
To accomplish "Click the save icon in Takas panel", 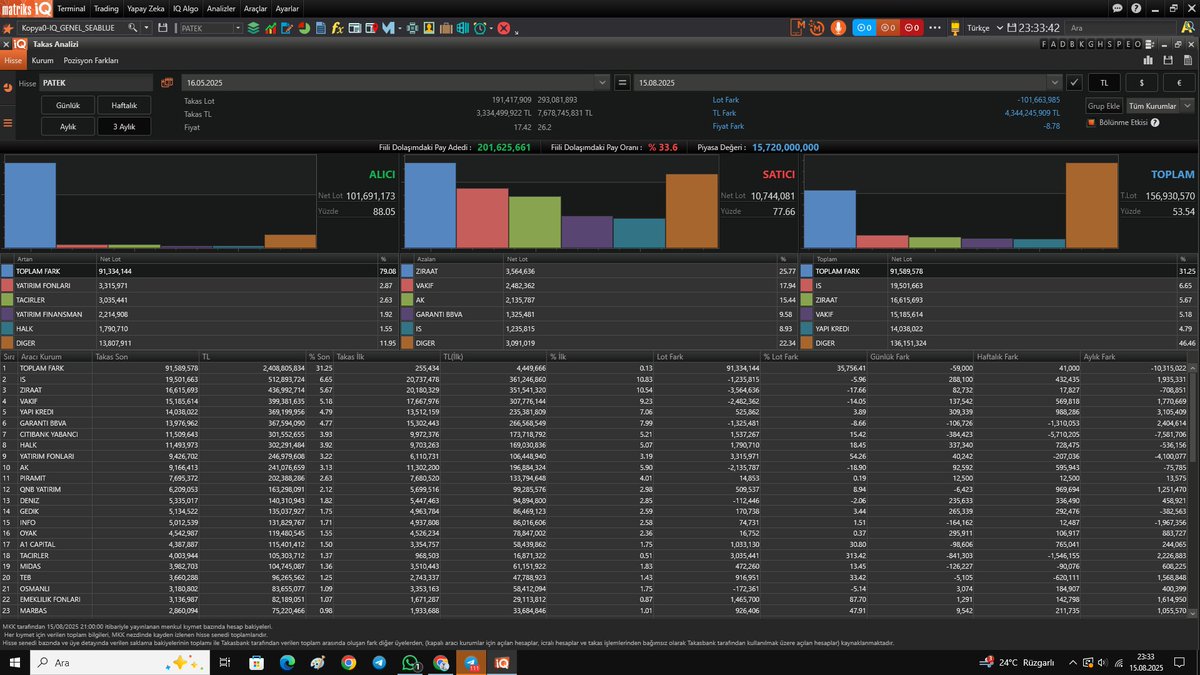I will (x=1168, y=60).
